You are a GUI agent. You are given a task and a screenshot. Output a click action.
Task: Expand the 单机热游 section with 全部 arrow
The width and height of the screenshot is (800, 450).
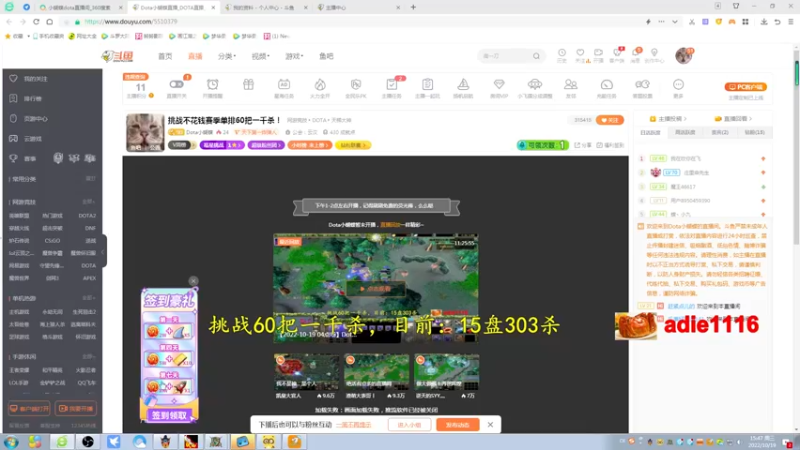[x=89, y=298]
